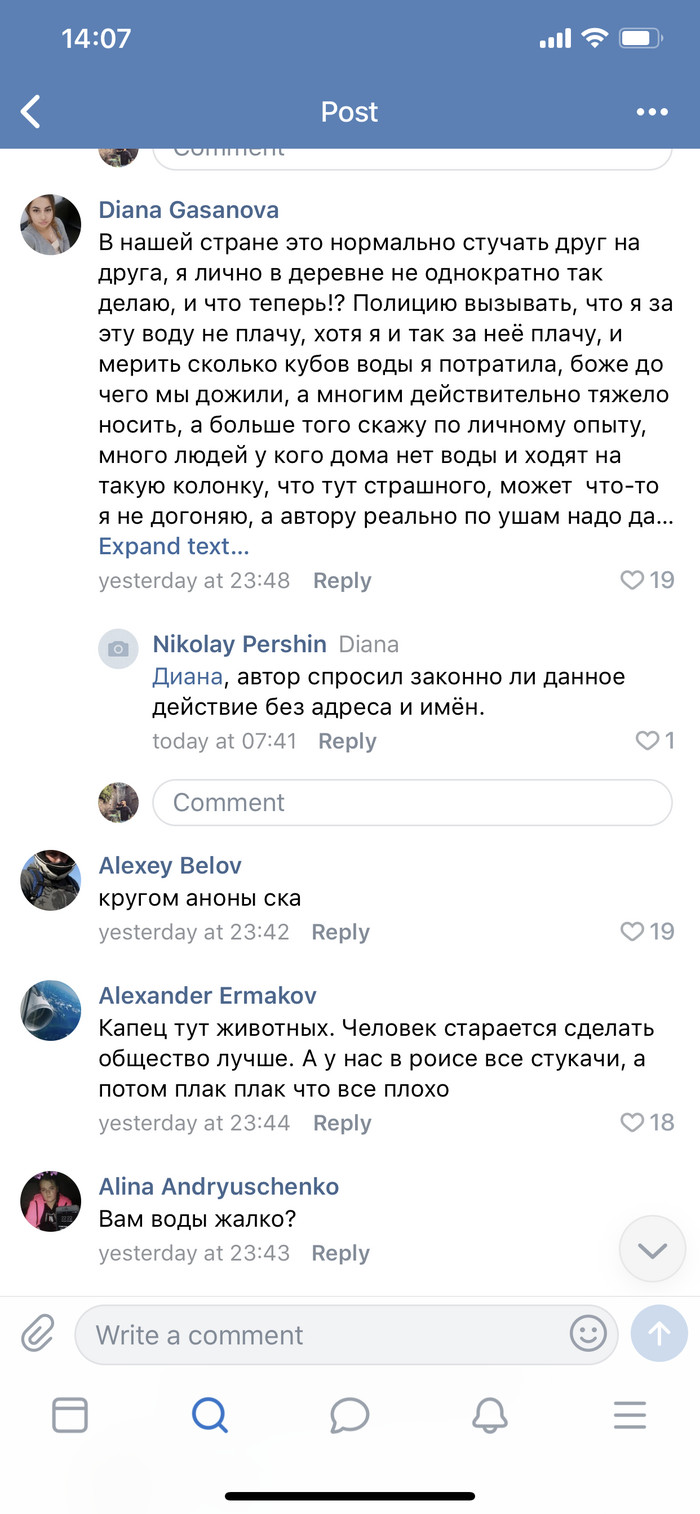
Task: Expand text of Diana's comment
Action: tap(174, 547)
